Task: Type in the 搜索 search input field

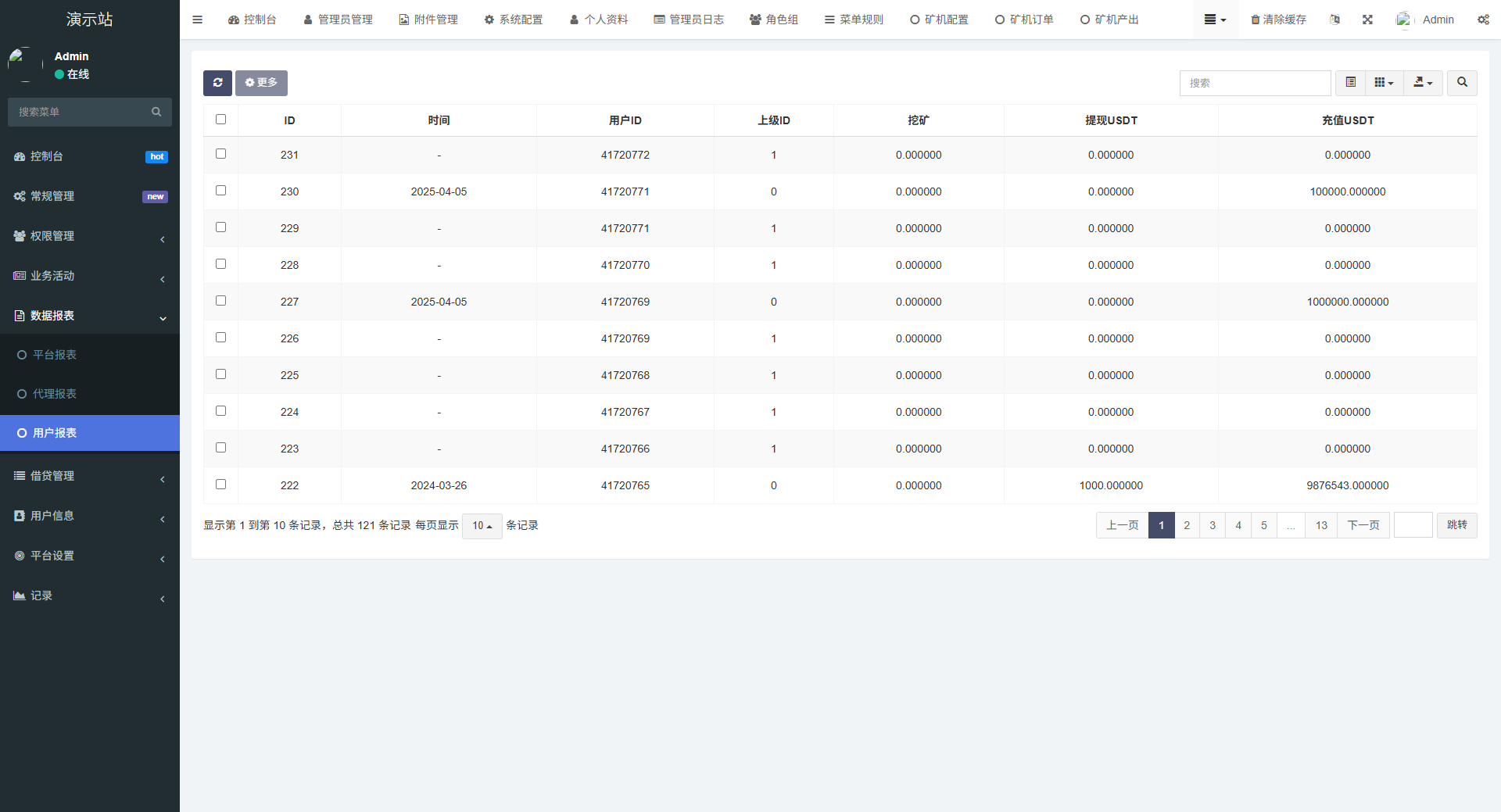Action: 1254,83
